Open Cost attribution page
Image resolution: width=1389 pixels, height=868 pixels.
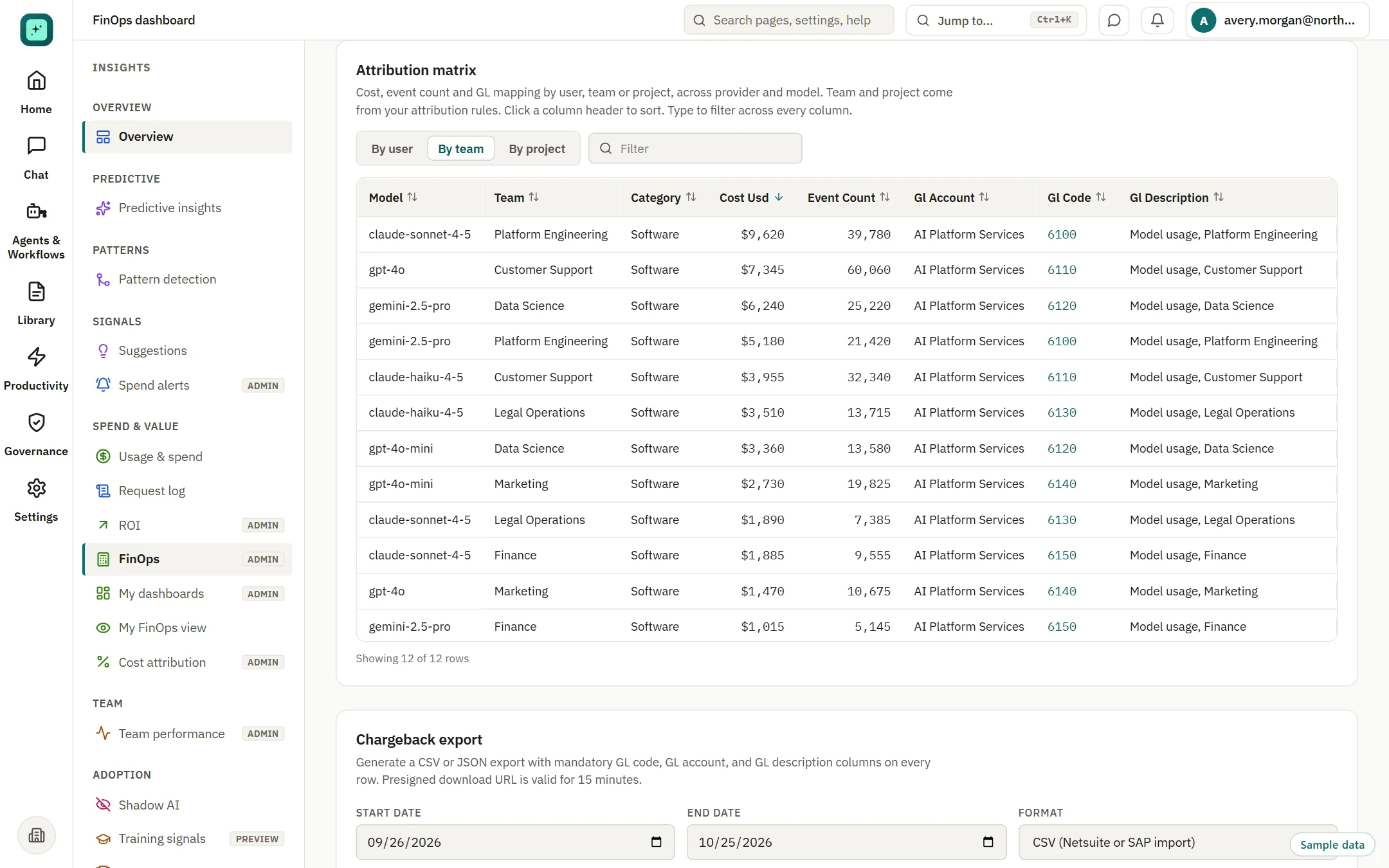[187, 662]
